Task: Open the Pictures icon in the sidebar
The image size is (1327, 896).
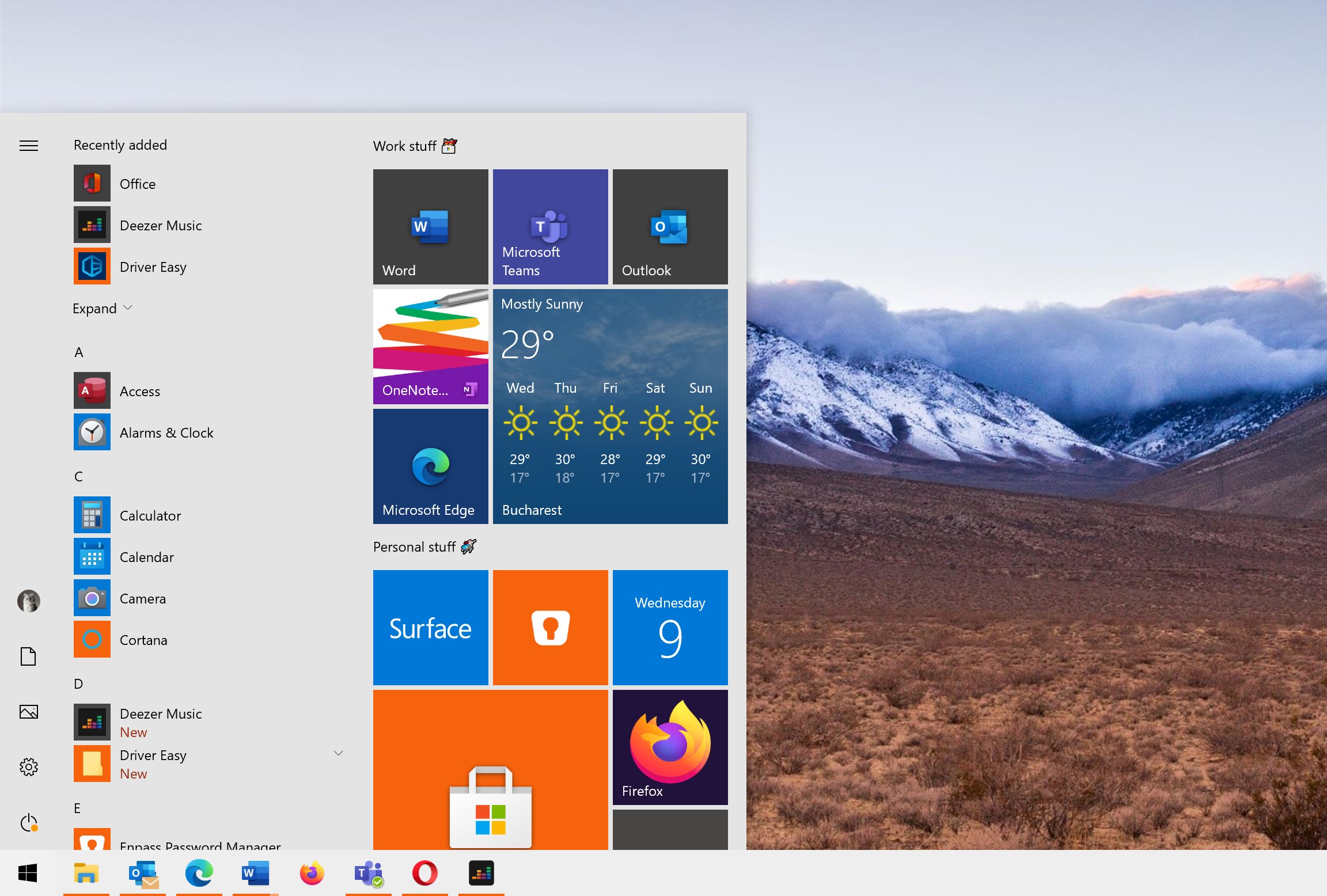Action: 28,712
